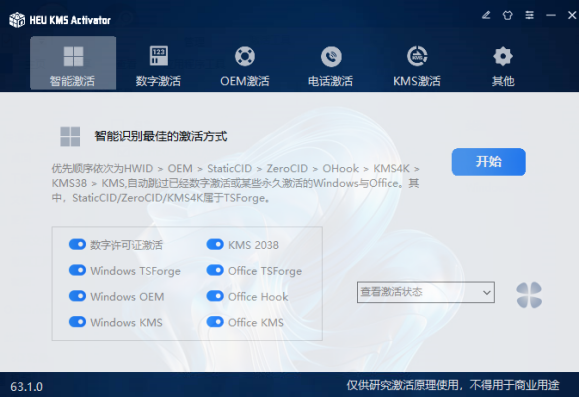The image size is (579, 397).
Task: Open the 智能激活 tab with Windows logo
Action: [73, 63]
